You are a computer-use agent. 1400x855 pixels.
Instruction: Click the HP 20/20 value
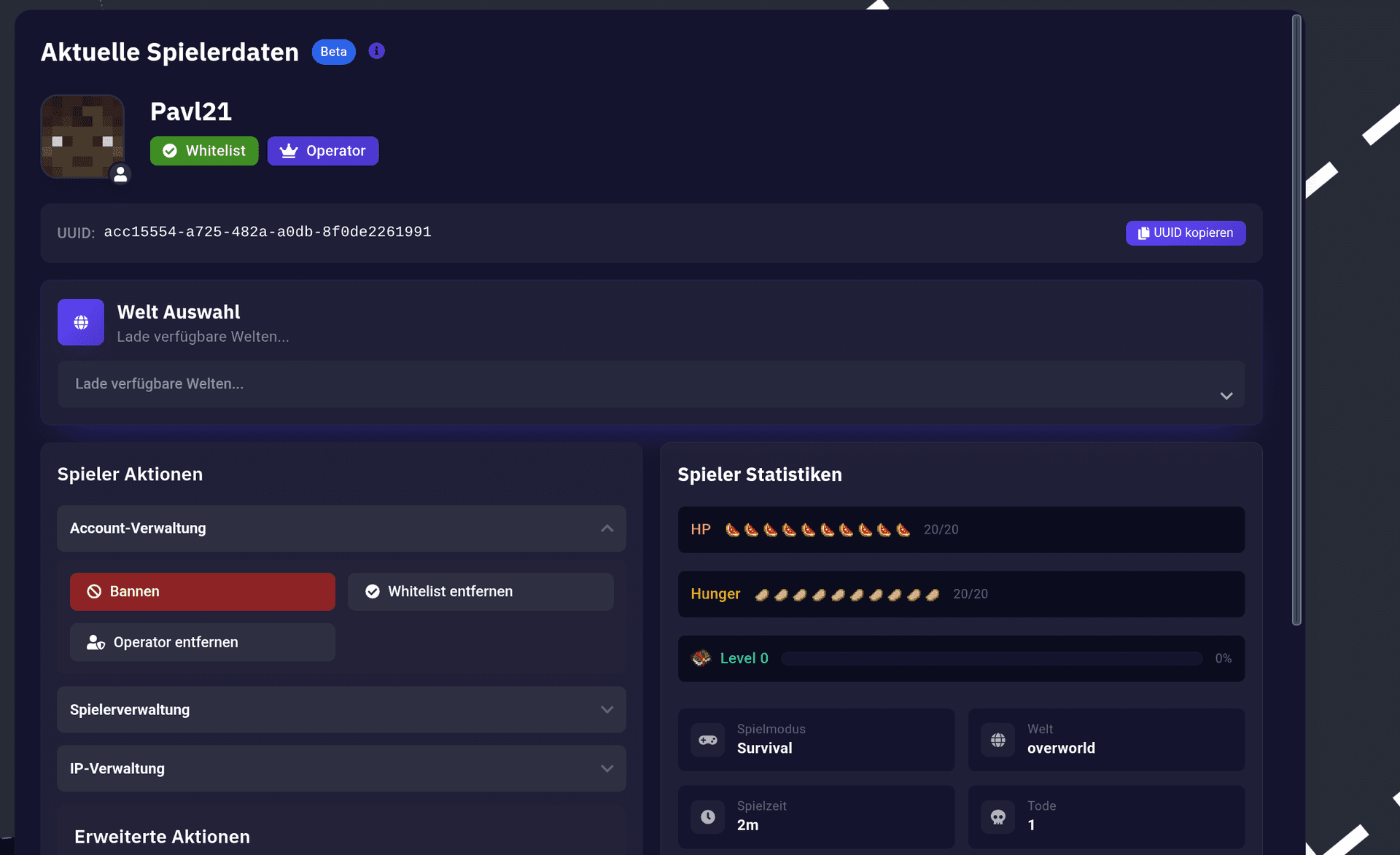(941, 530)
